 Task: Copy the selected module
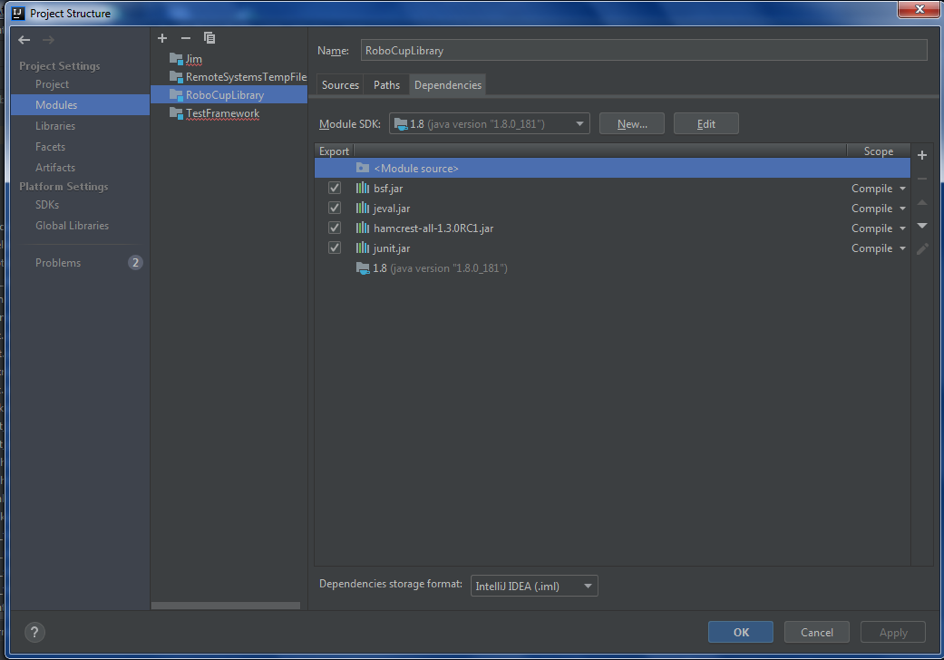(209, 38)
